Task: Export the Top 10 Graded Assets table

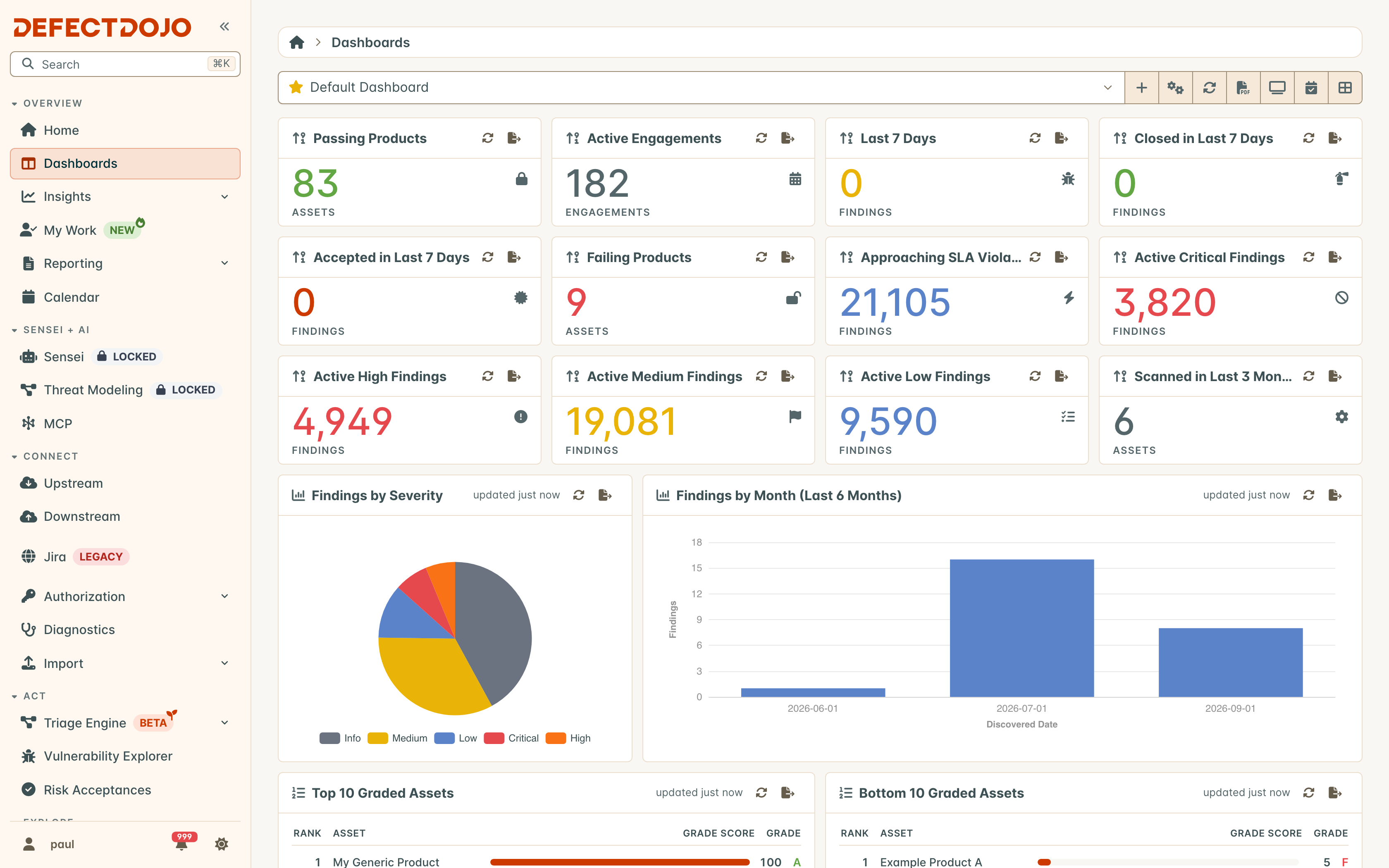Action: [x=788, y=792]
